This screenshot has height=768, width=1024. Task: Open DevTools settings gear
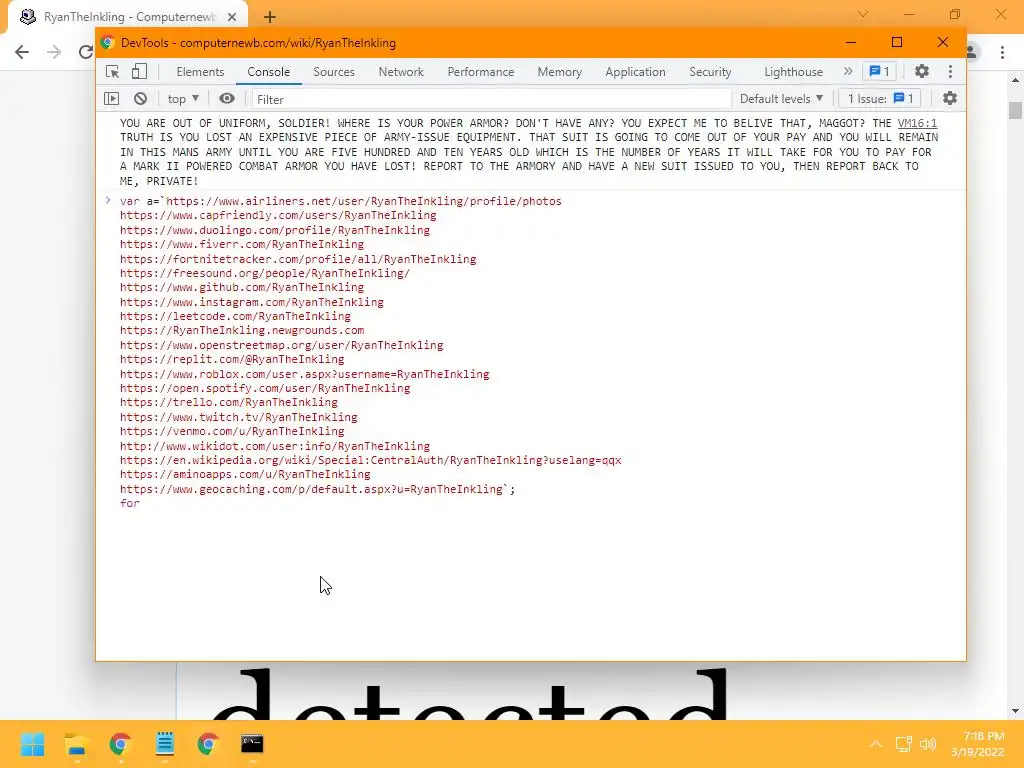click(x=921, y=71)
